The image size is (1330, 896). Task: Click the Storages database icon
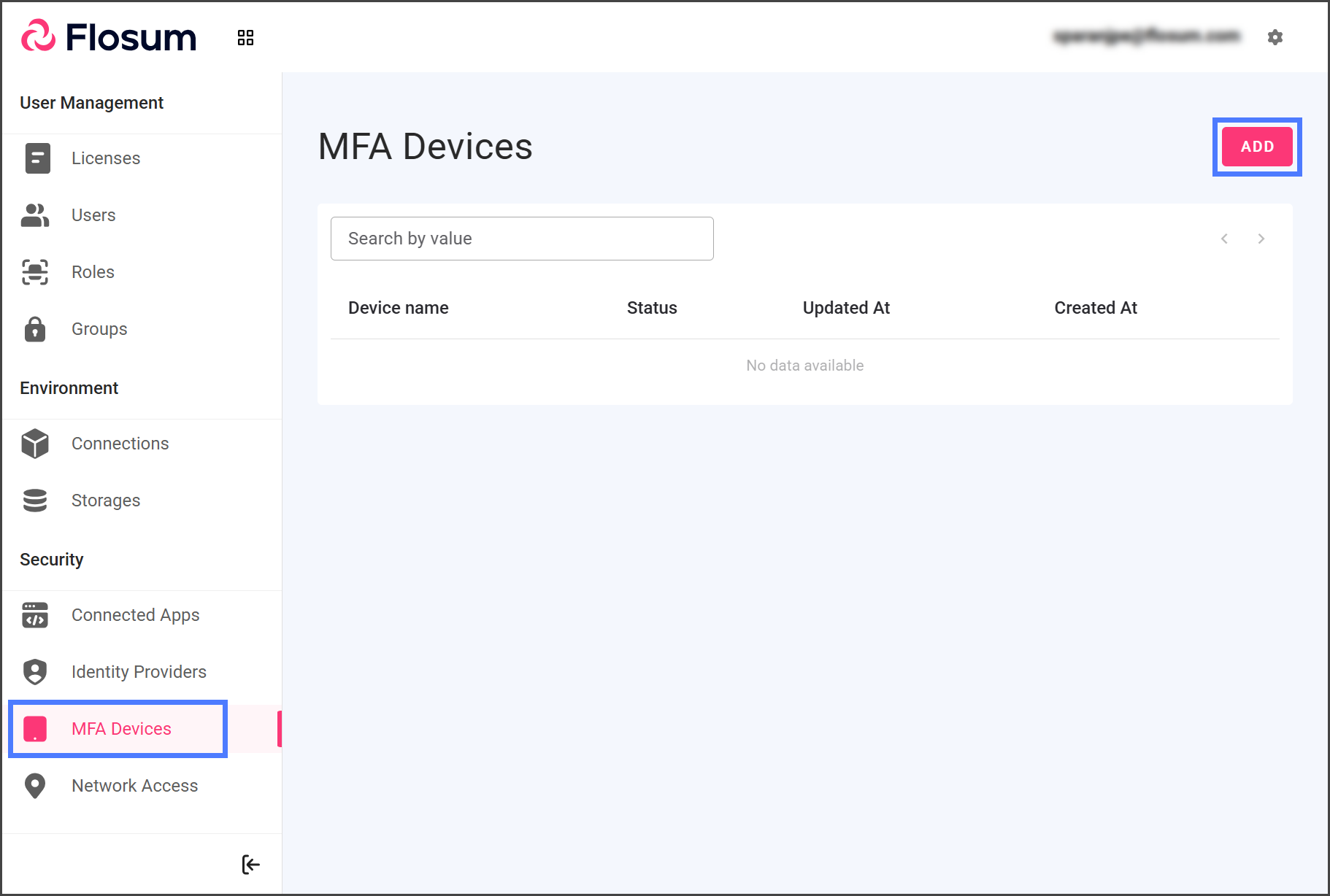[35, 501]
